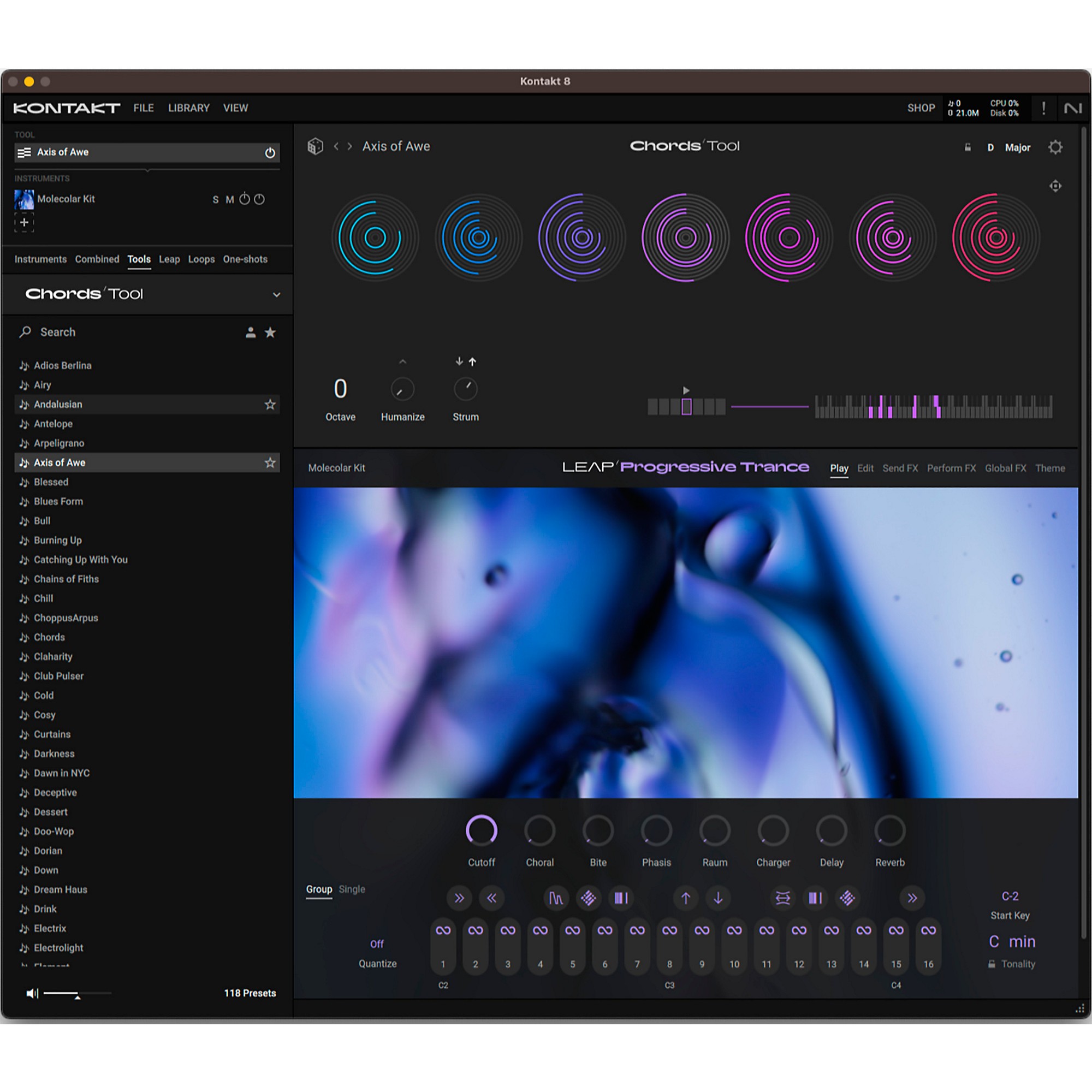Click the first double forward arrow performance icon
The height and width of the screenshot is (1092, 1092).
click(x=459, y=898)
